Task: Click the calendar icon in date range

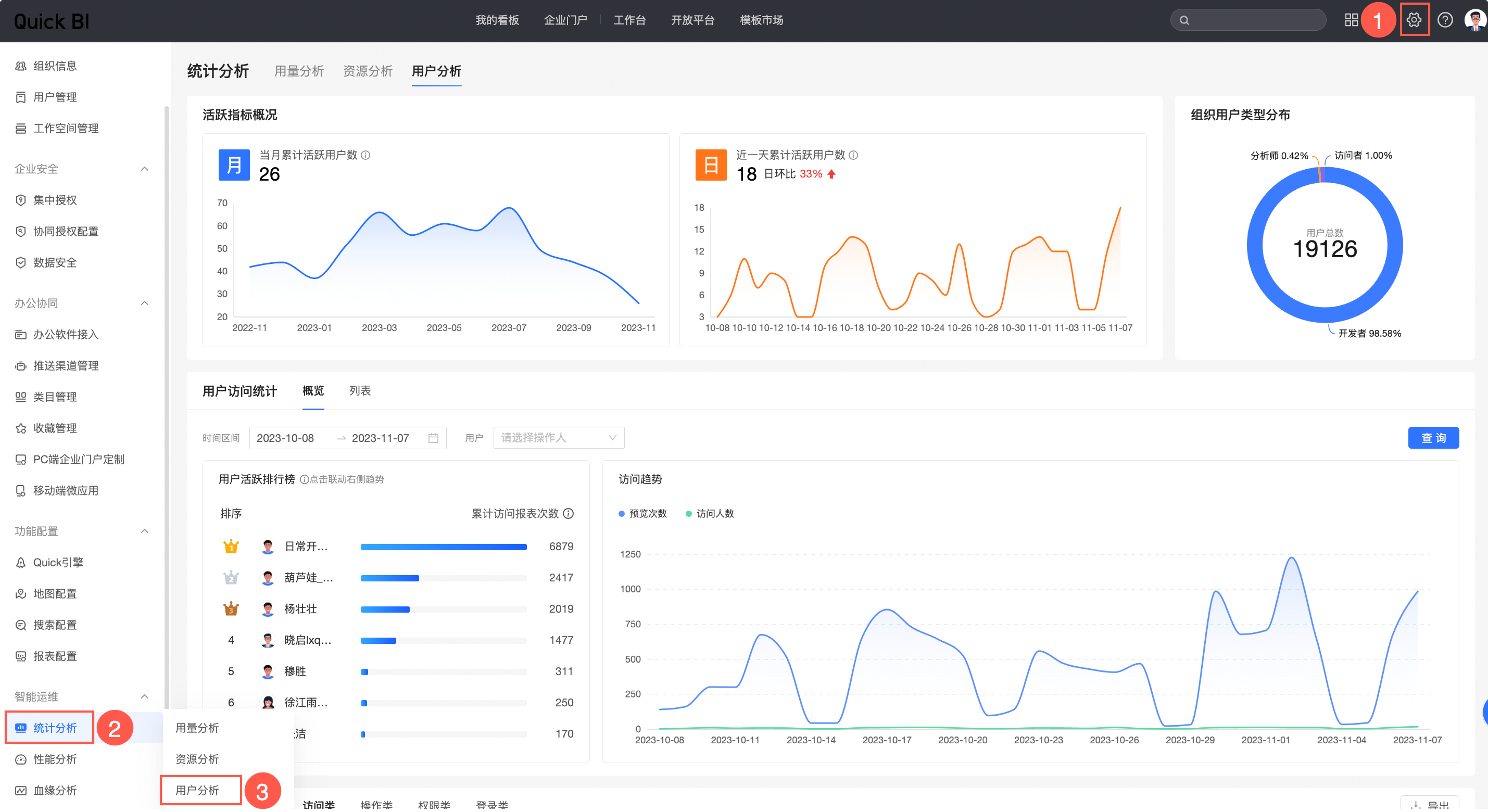Action: [x=433, y=438]
